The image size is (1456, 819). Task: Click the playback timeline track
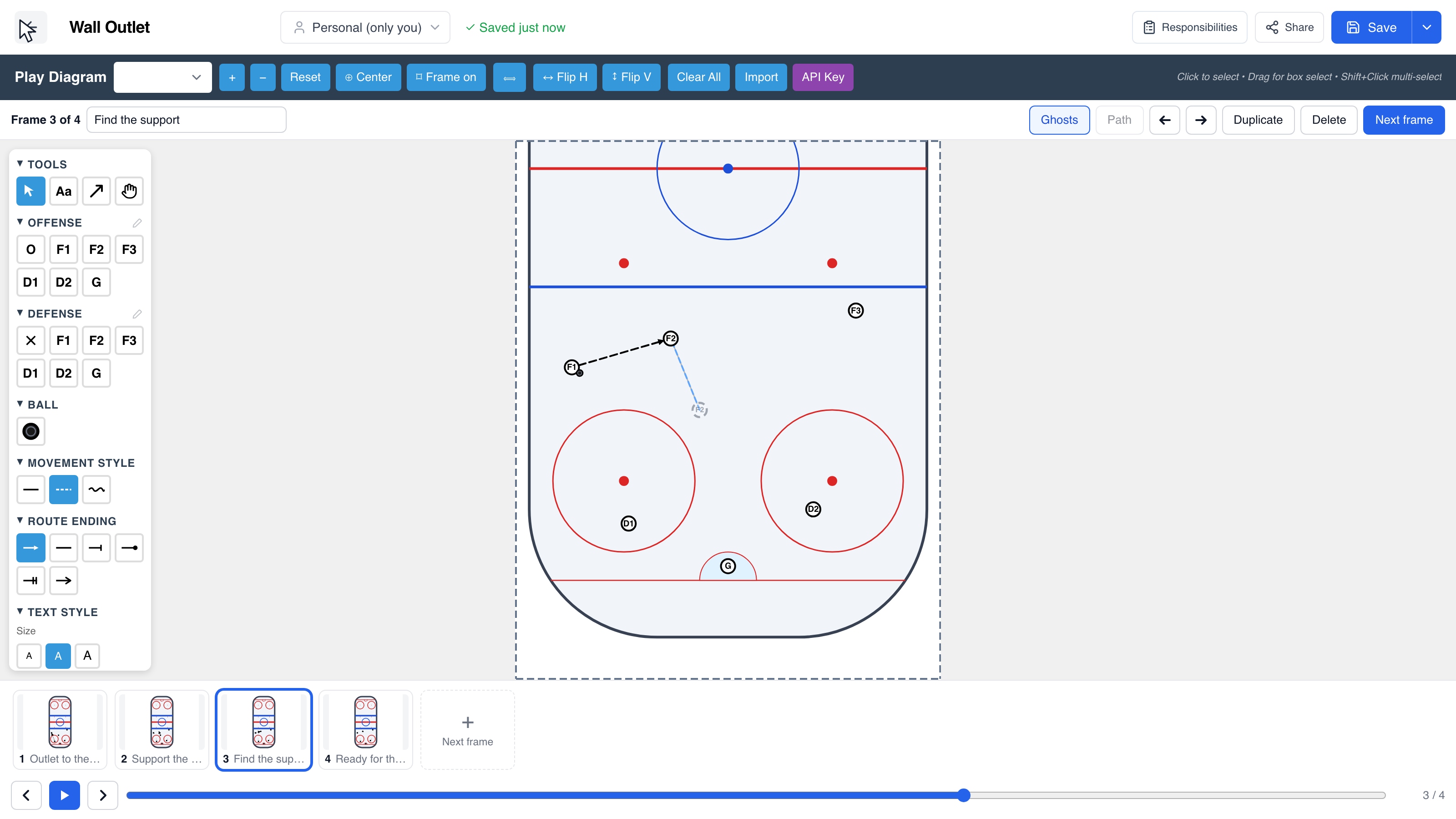(756, 795)
